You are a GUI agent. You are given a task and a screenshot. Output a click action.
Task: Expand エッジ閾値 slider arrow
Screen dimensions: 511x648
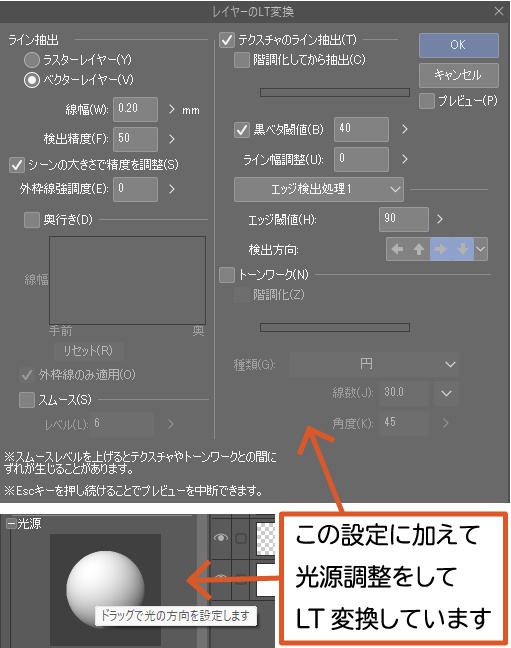point(439,219)
